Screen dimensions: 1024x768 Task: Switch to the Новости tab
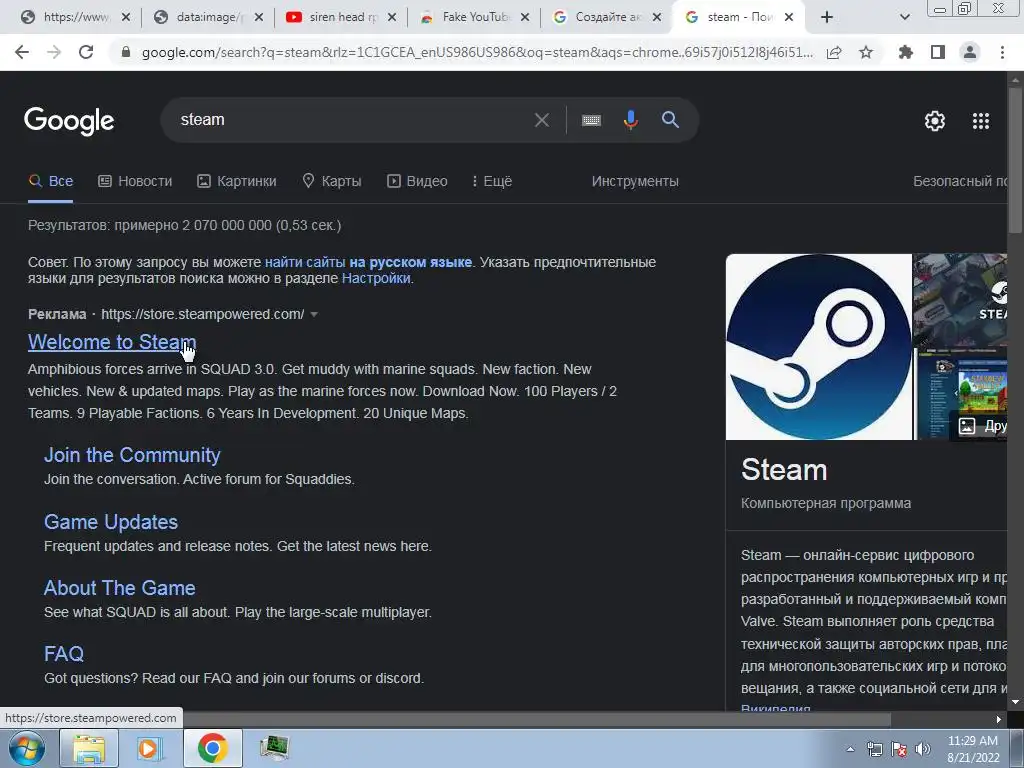[135, 182]
